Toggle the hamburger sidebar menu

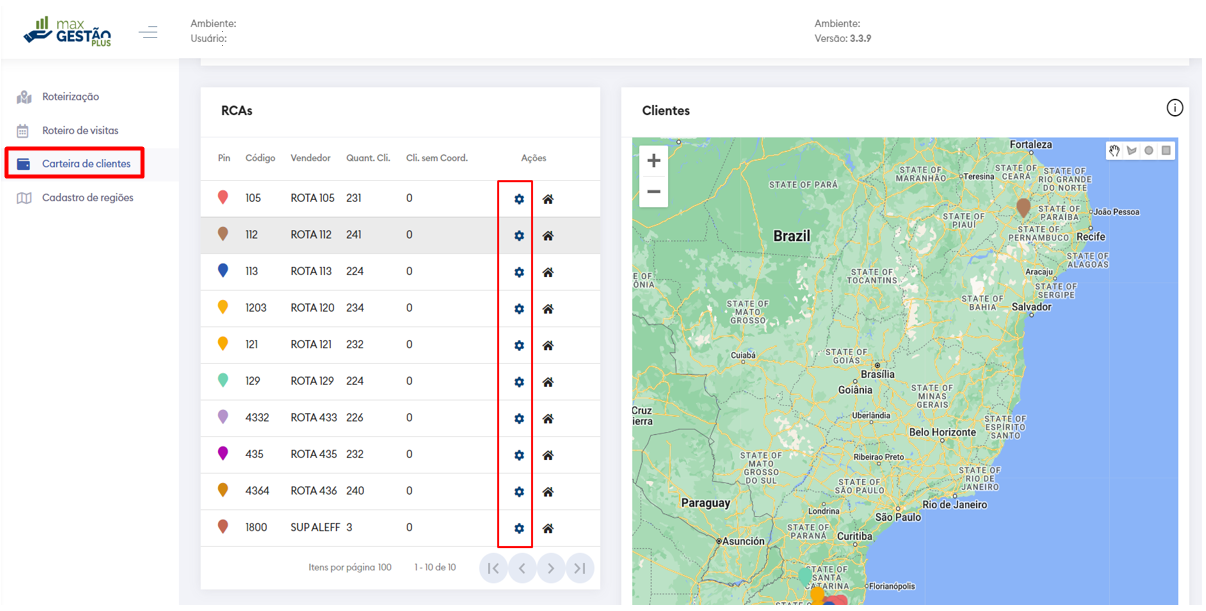(x=148, y=33)
